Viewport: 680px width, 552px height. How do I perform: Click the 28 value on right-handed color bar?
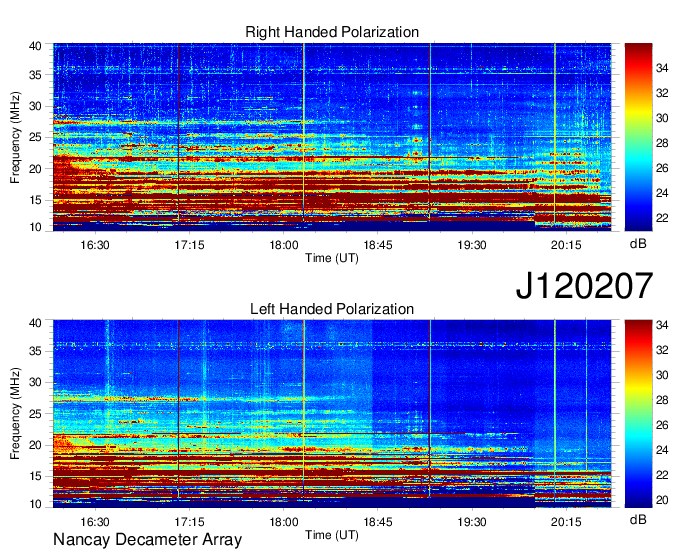662,143
